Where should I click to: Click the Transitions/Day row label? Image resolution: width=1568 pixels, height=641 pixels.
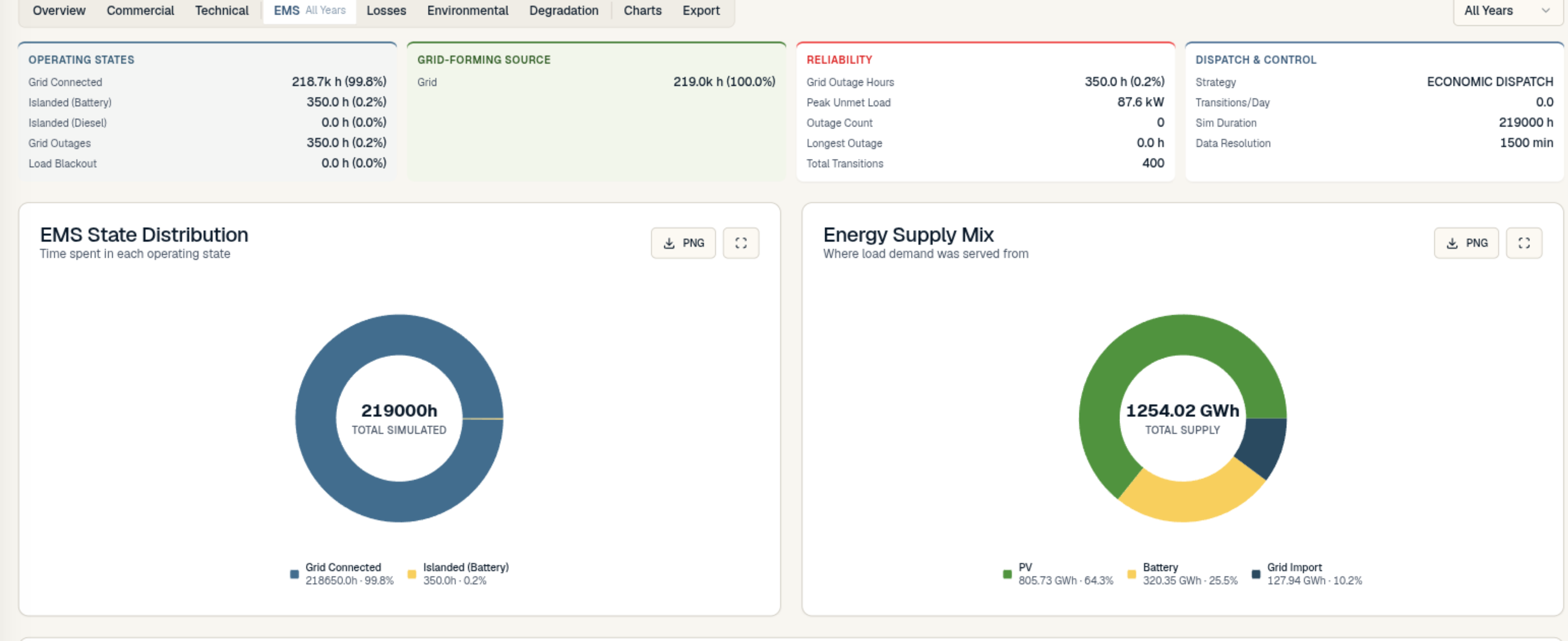[1232, 103]
